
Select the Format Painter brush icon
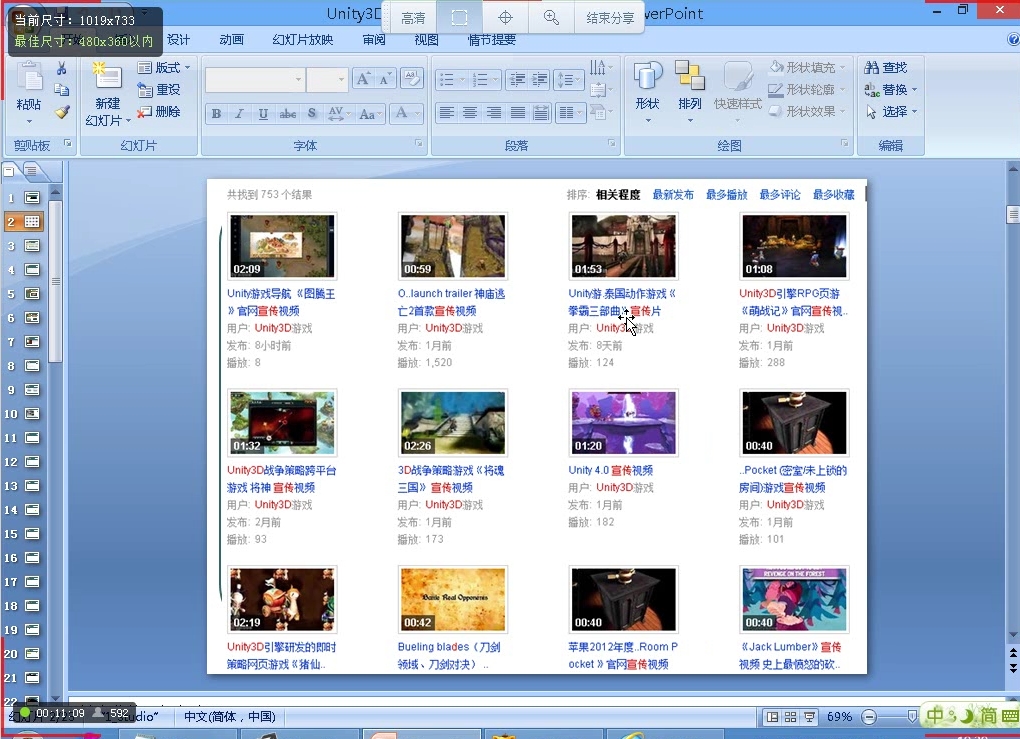[62, 112]
